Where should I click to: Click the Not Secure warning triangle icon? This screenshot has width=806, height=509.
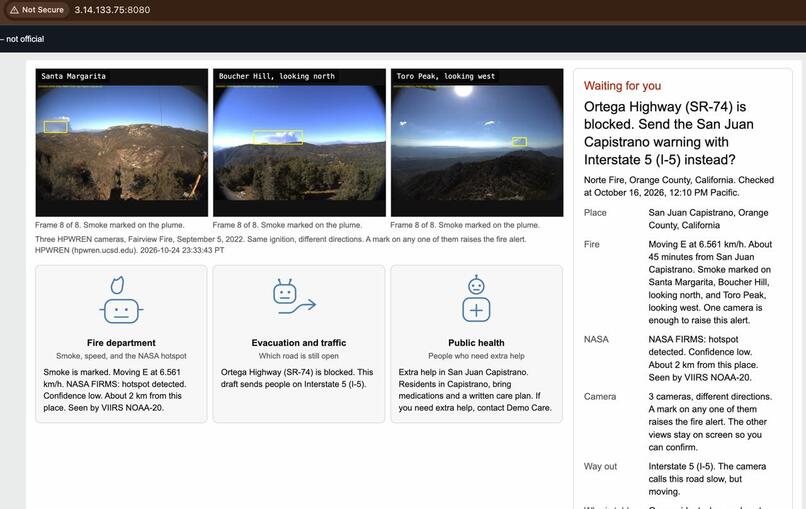click(14, 10)
